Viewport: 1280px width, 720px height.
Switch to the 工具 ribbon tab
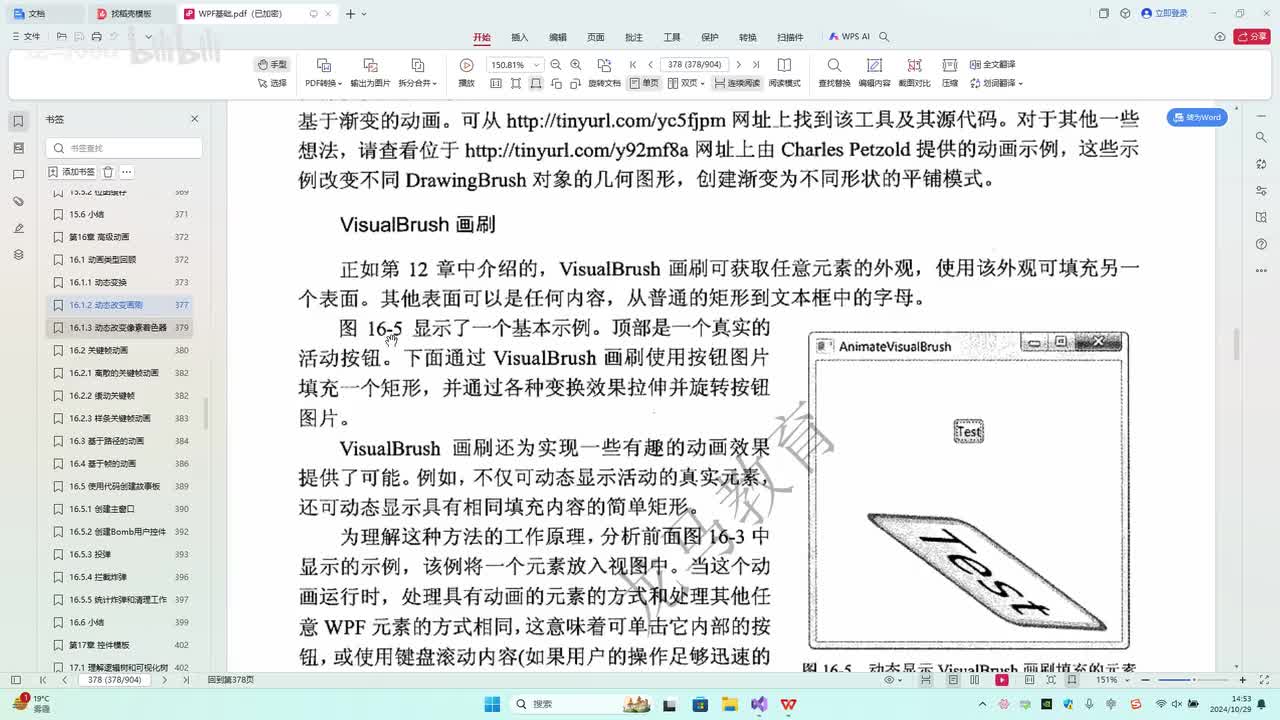672,37
